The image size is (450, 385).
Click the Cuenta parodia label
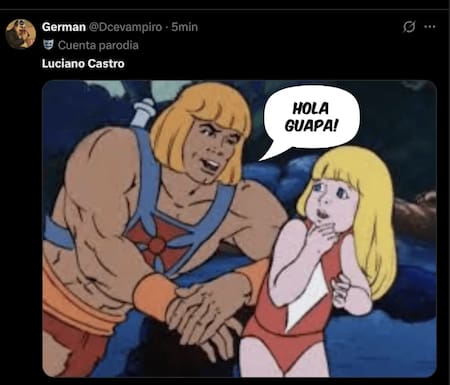[98, 45]
